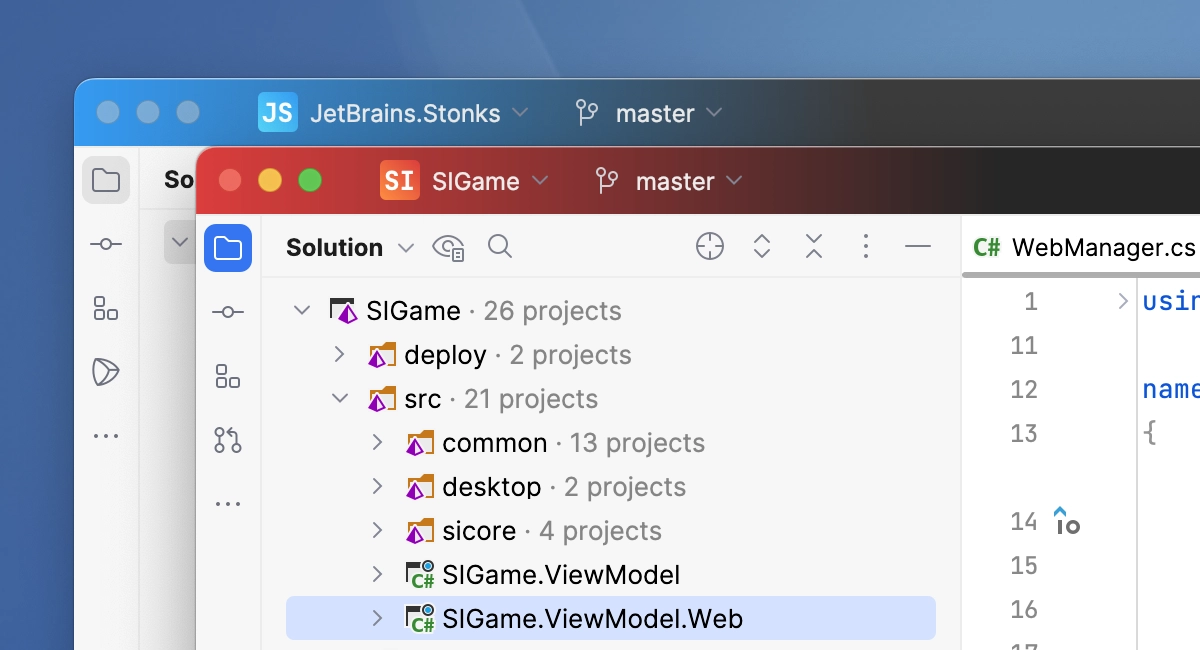Expand the sicore folder node

pyautogui.click(x=377, y=530)
